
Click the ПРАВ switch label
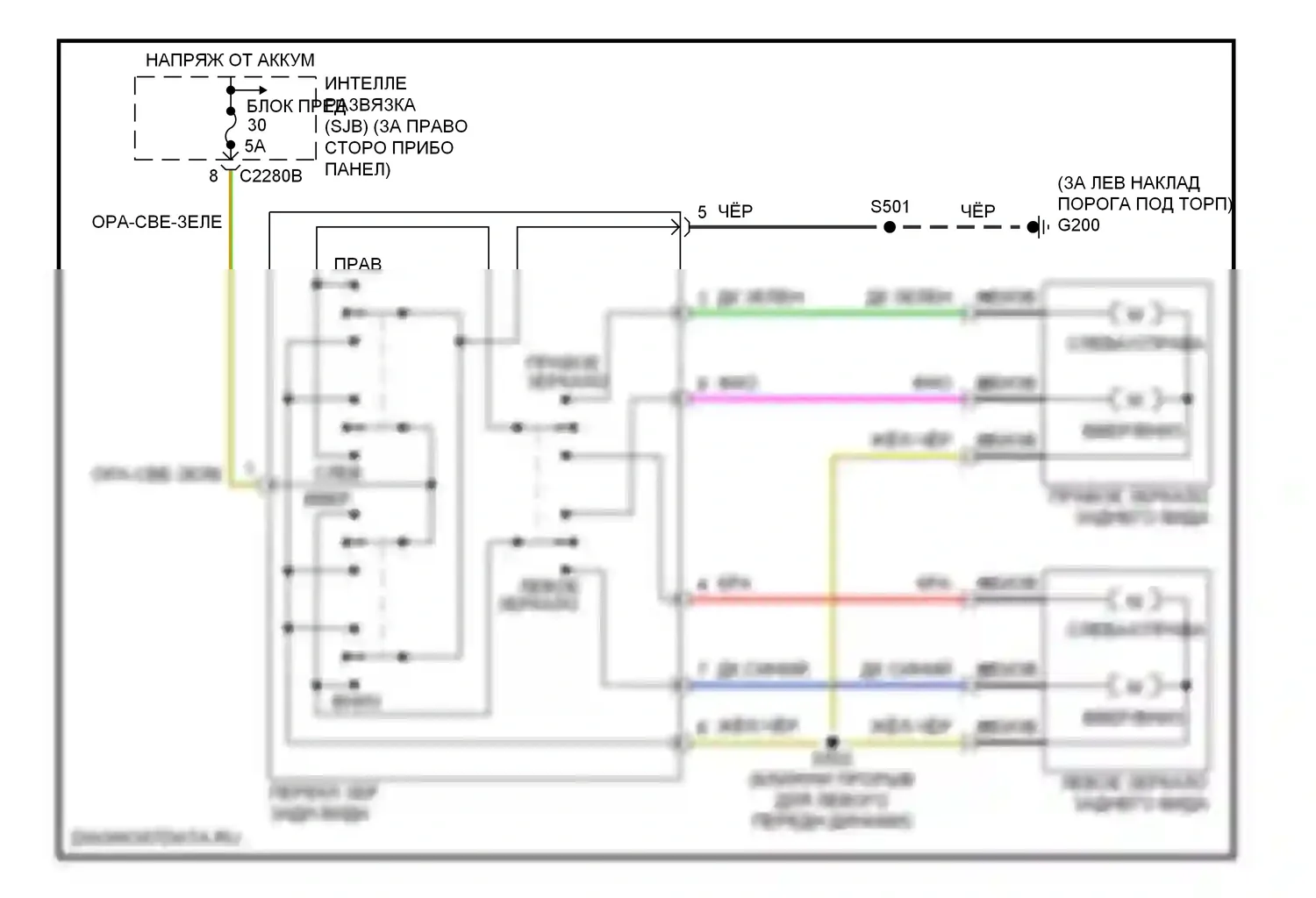click(357, 263)
